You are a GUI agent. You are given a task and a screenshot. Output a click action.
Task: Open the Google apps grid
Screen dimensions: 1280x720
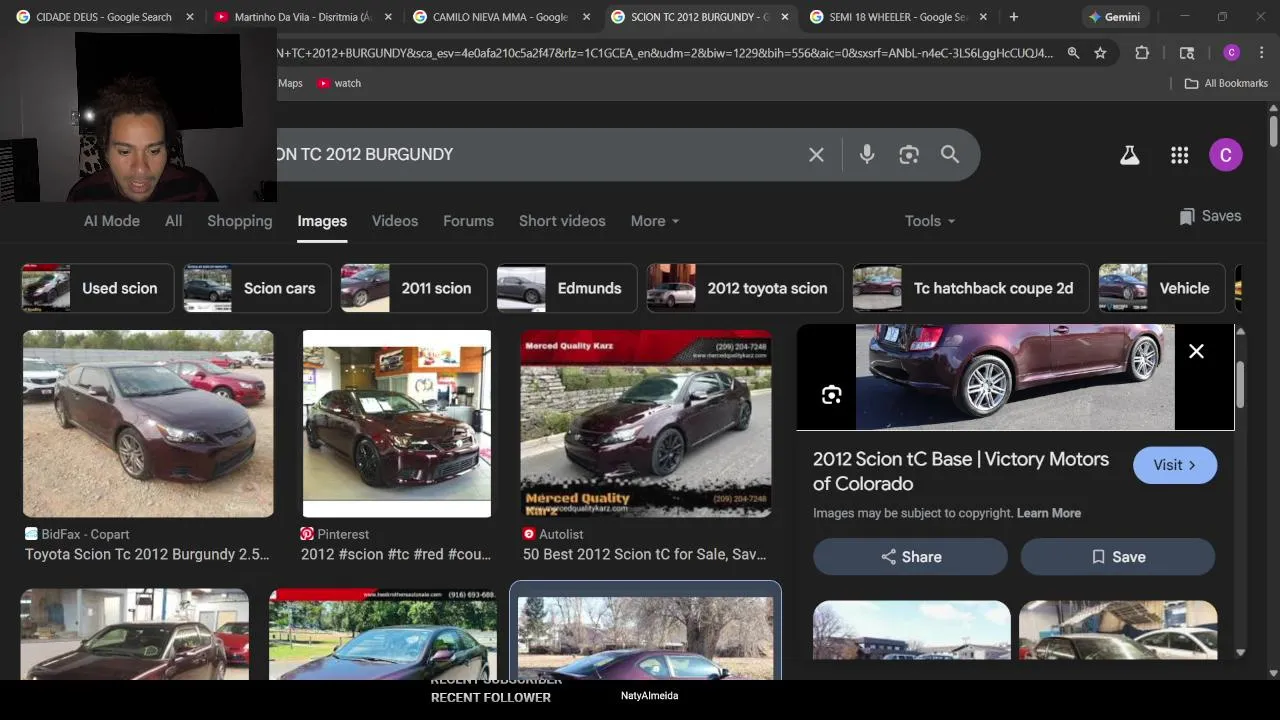coord(1179,155)
